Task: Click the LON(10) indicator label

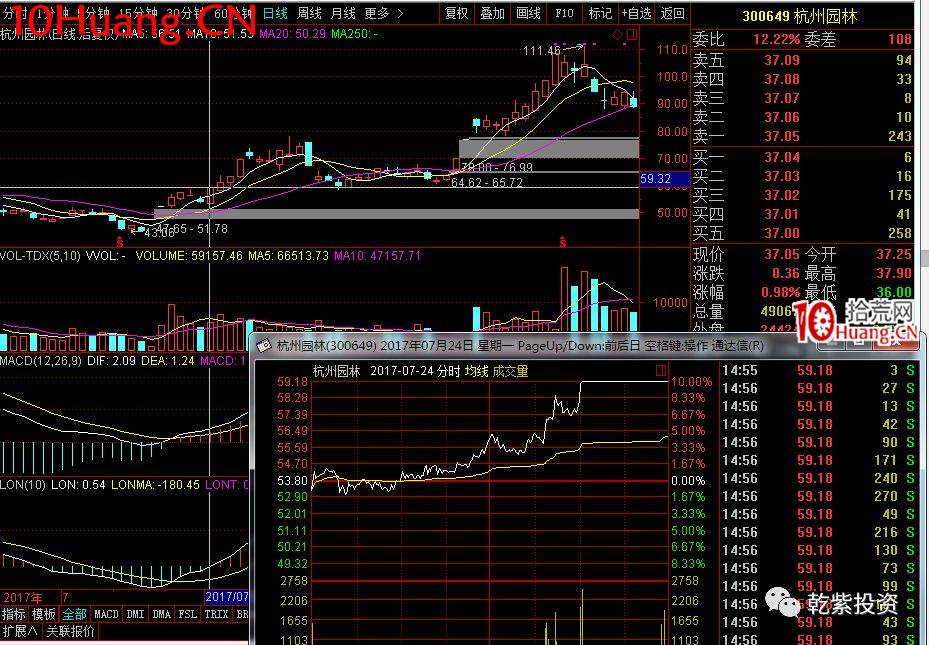Action: [x=23, y=484]
